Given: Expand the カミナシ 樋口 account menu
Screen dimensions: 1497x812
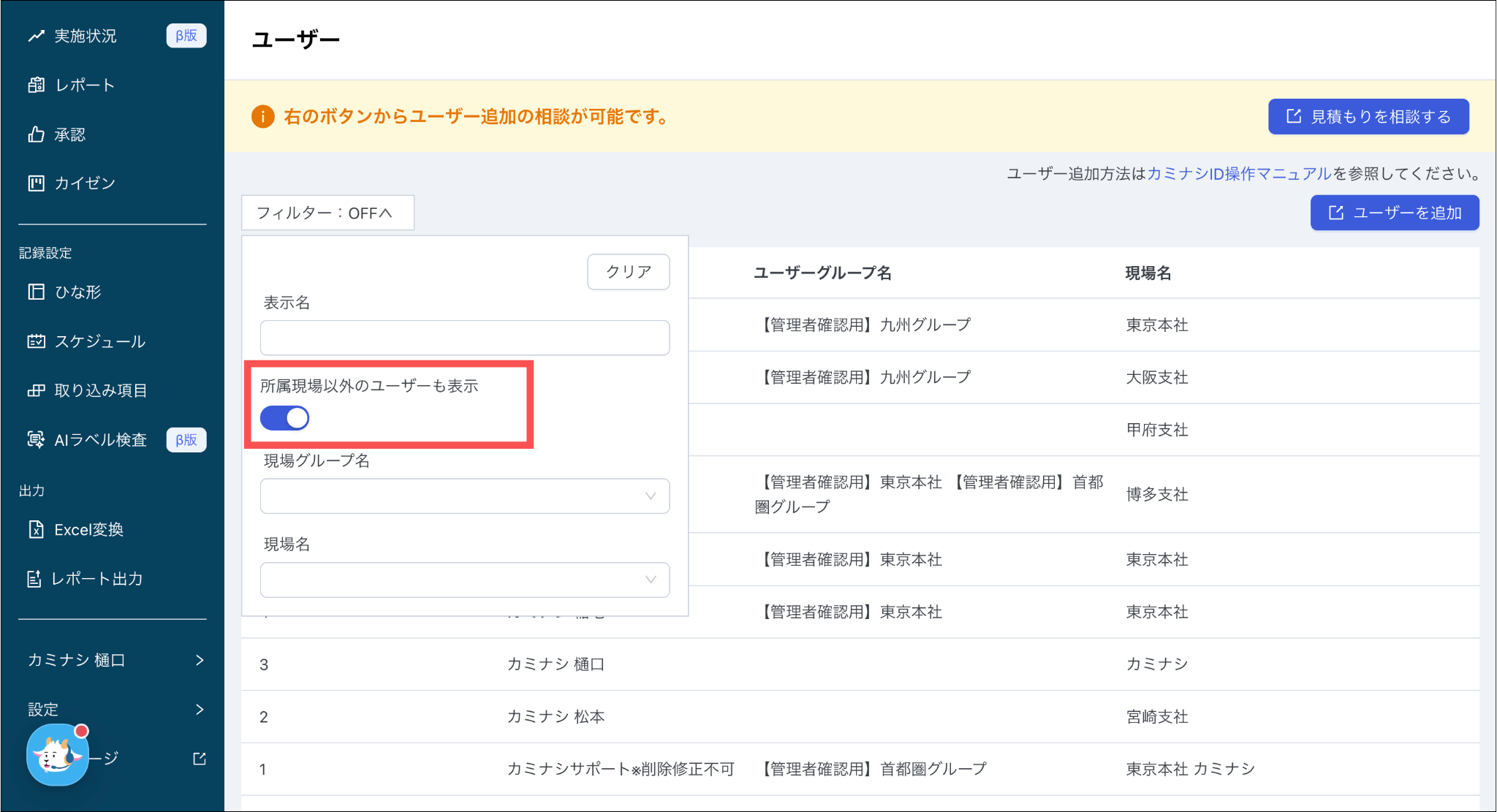Looking at the screenshot, I should 199,660.
